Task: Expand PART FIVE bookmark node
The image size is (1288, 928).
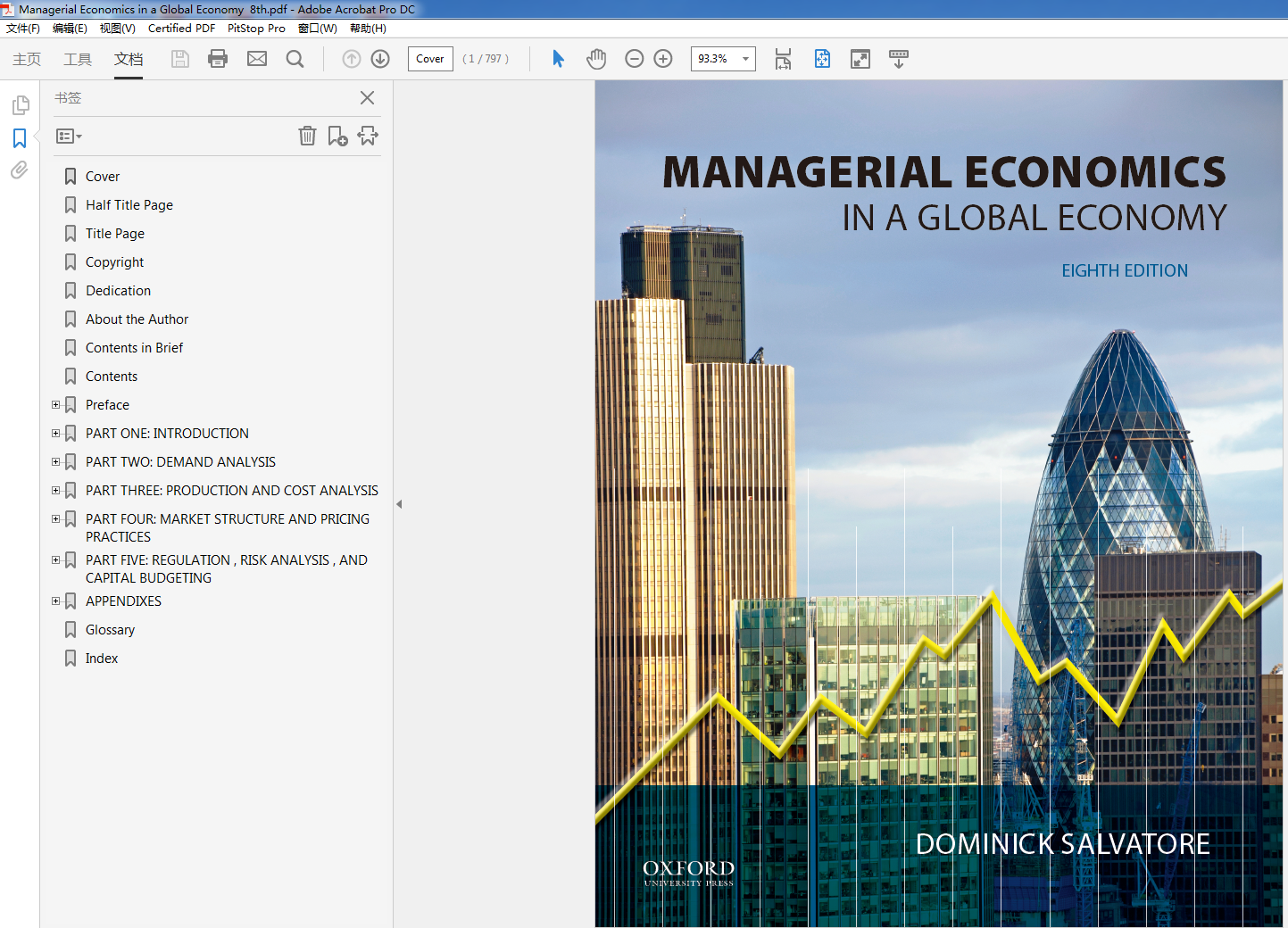Action: click(x=55, y=559)
